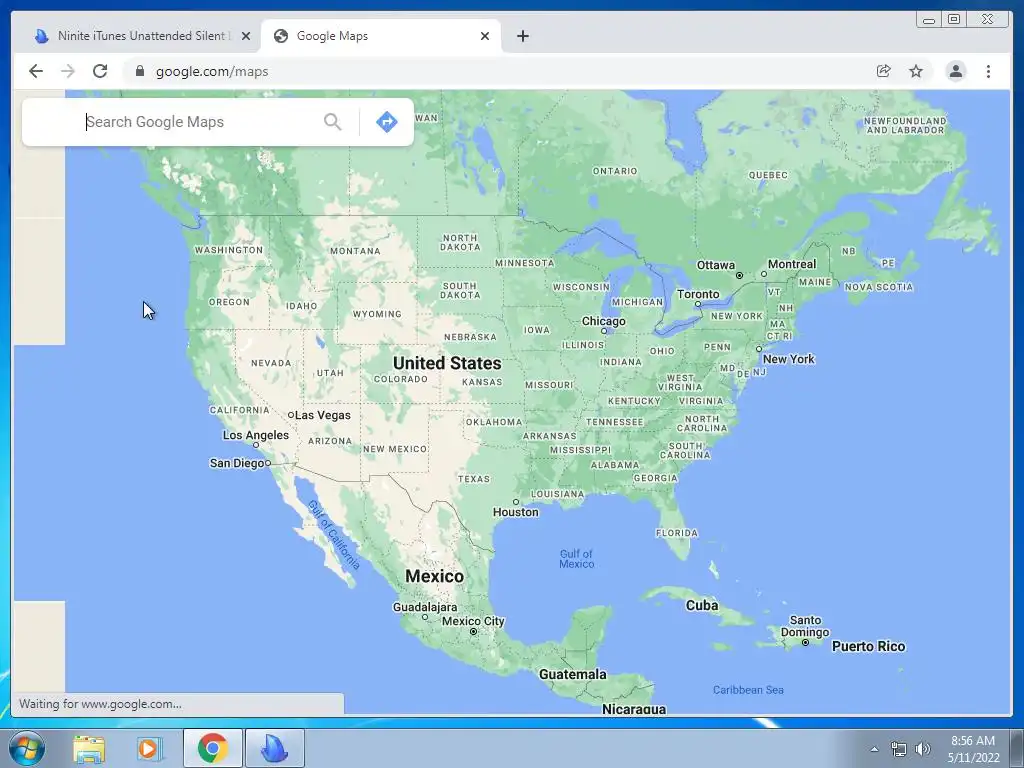Click the ONTARIO province label
This screenshot has height=768, width=1024.
pyautogui.click(x=615, y=171)
